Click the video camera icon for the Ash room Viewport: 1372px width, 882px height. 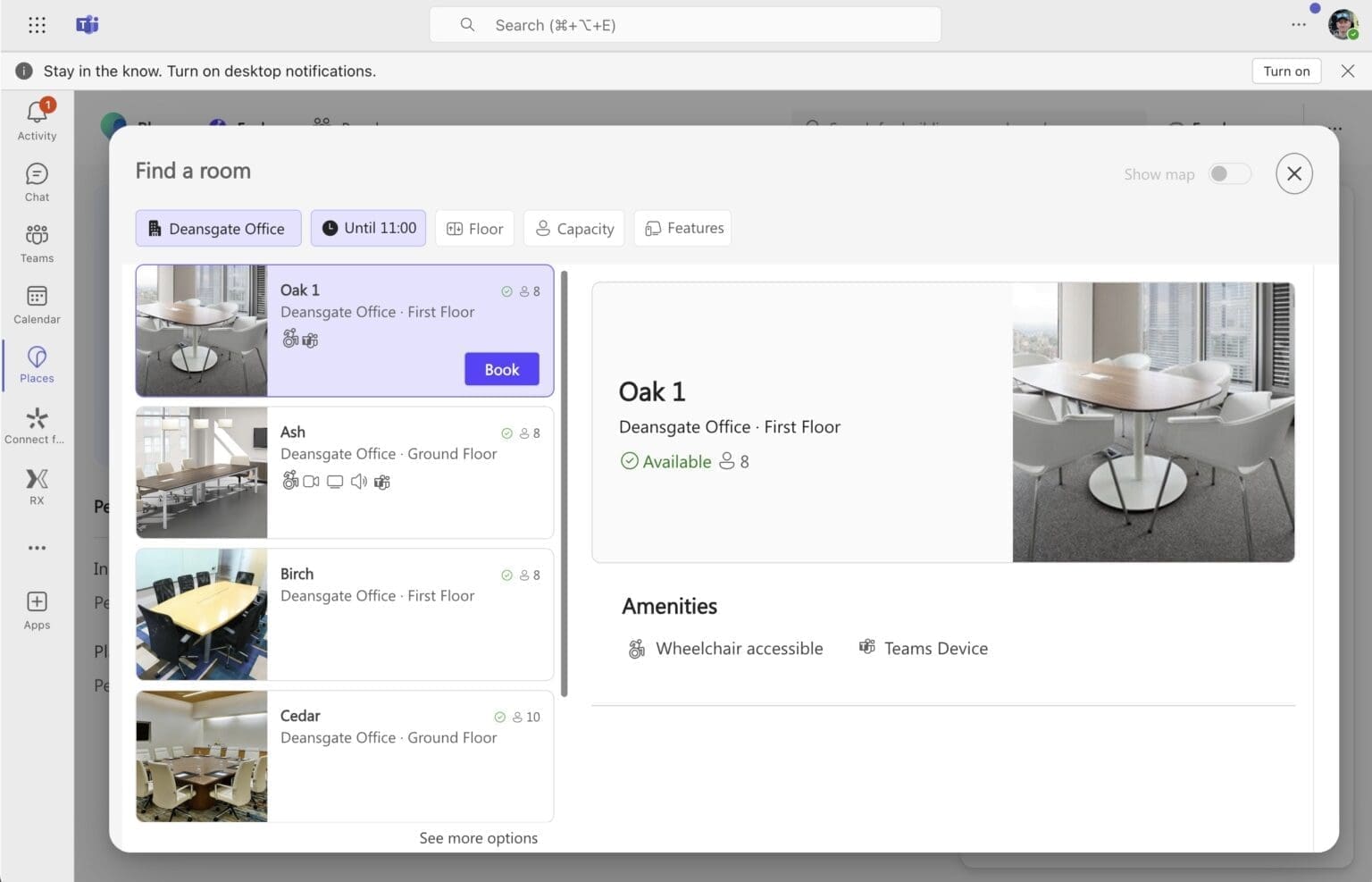[312, 482]
